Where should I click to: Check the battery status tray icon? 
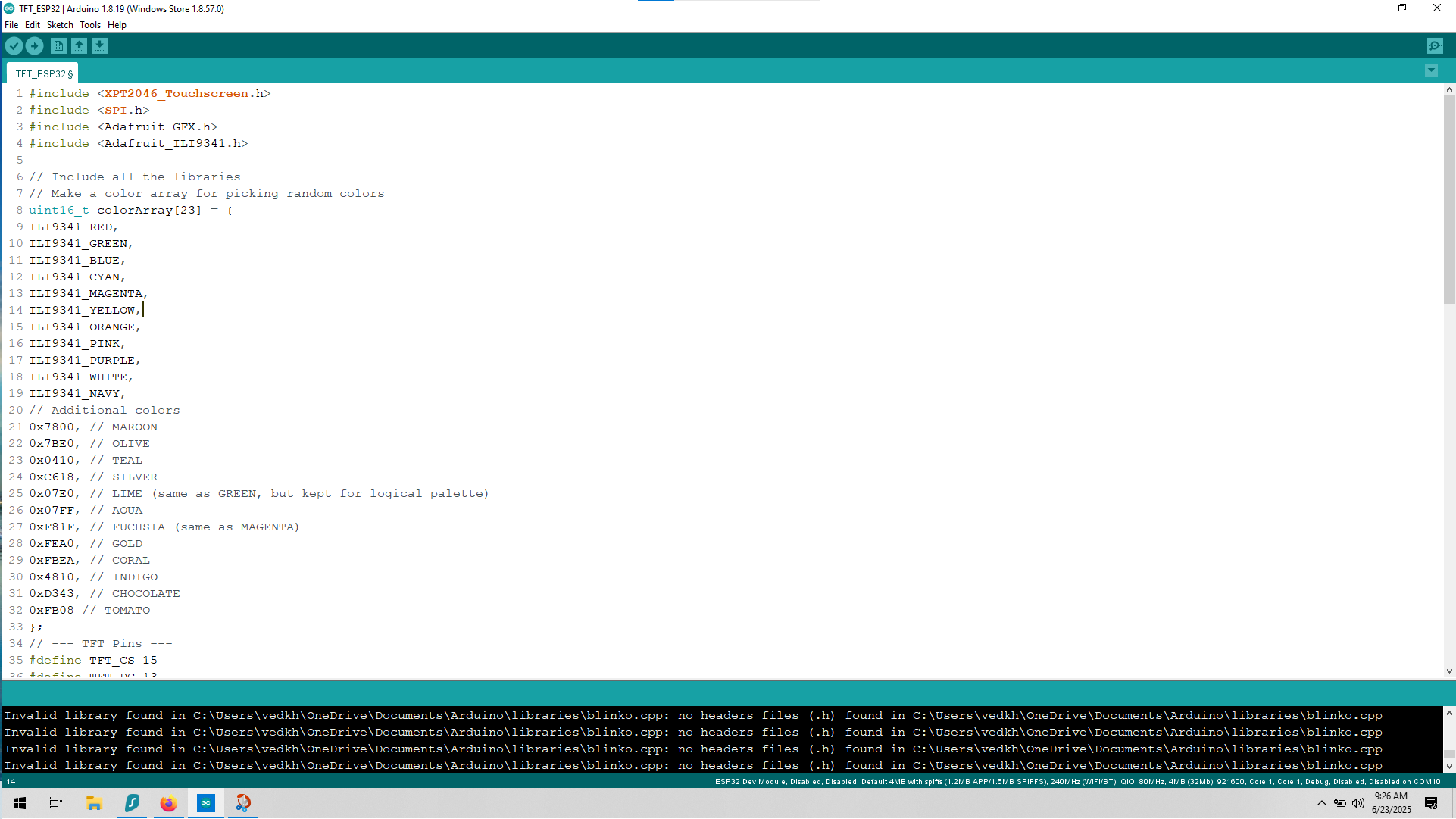pyautogui.click(x=1340, y=803)
